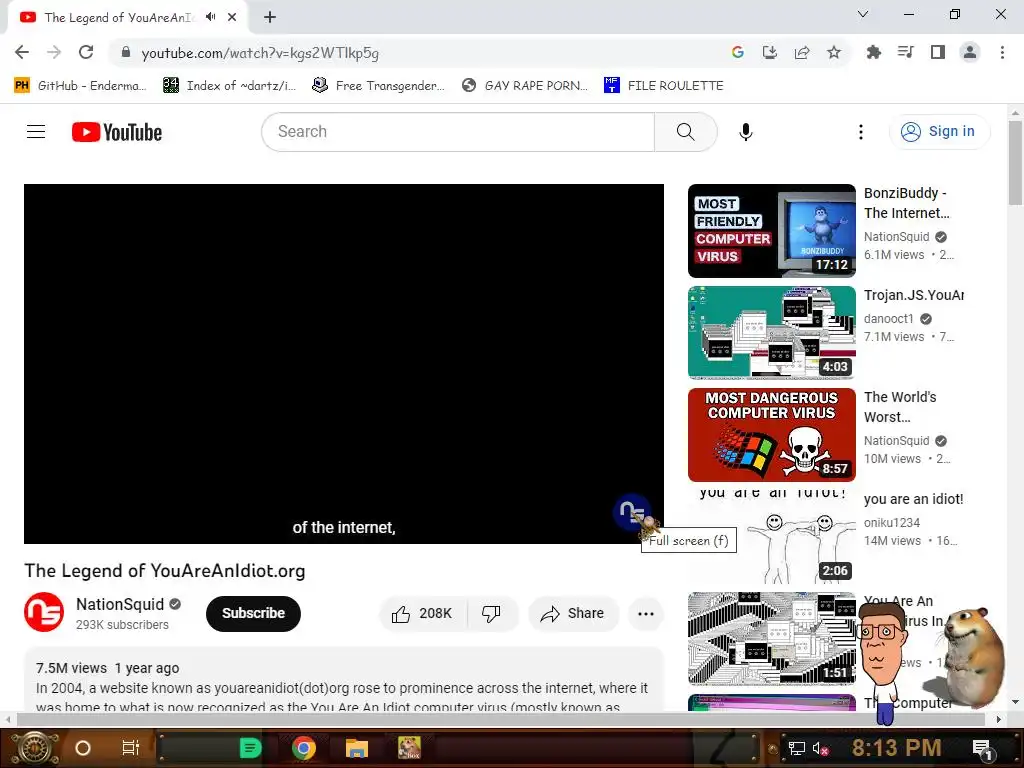Select The Legend of YouAreAnIdiot tab

point(118,18)
